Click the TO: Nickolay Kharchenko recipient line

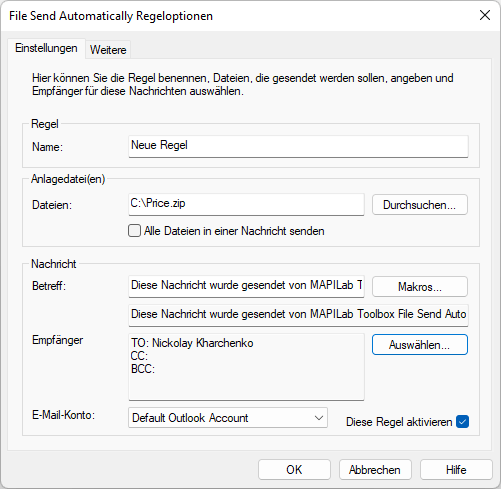click(x=192, y=343)
